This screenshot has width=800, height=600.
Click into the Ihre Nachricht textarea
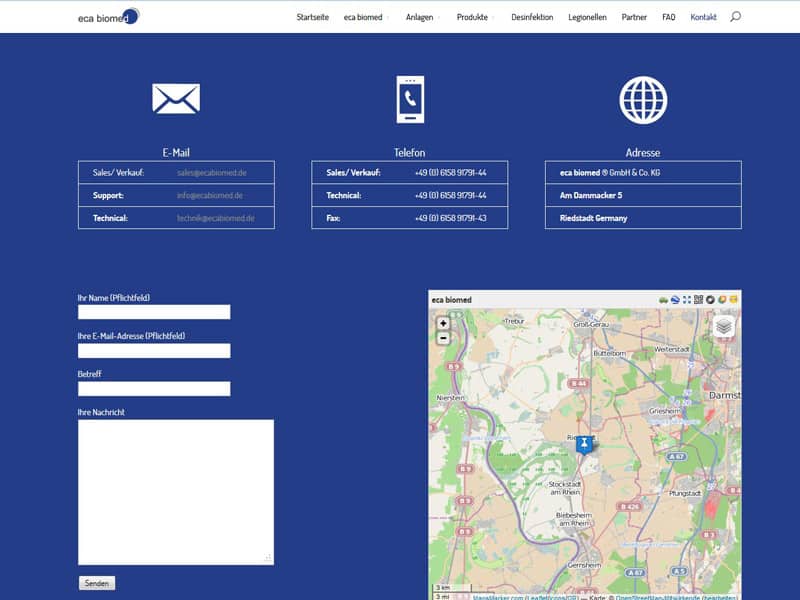[x=176, y=492]
